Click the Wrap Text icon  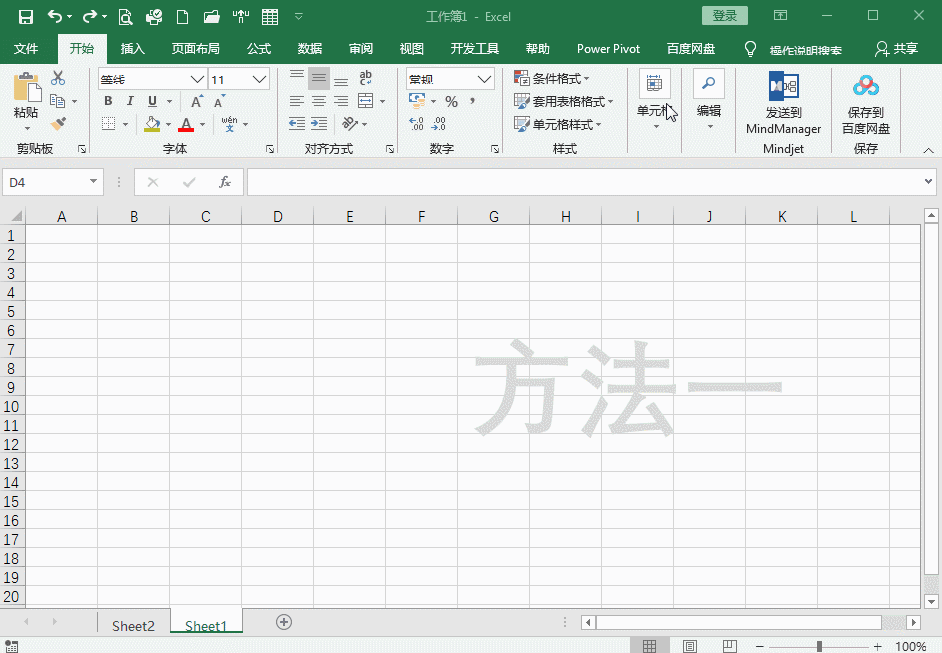pyautogui.click(x=366, y=78)
